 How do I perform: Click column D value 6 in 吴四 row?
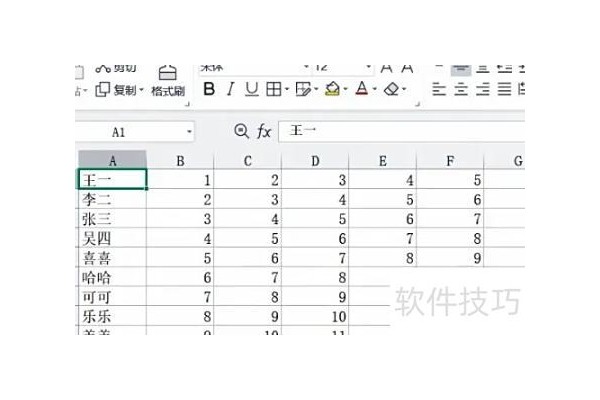(315, 238)
